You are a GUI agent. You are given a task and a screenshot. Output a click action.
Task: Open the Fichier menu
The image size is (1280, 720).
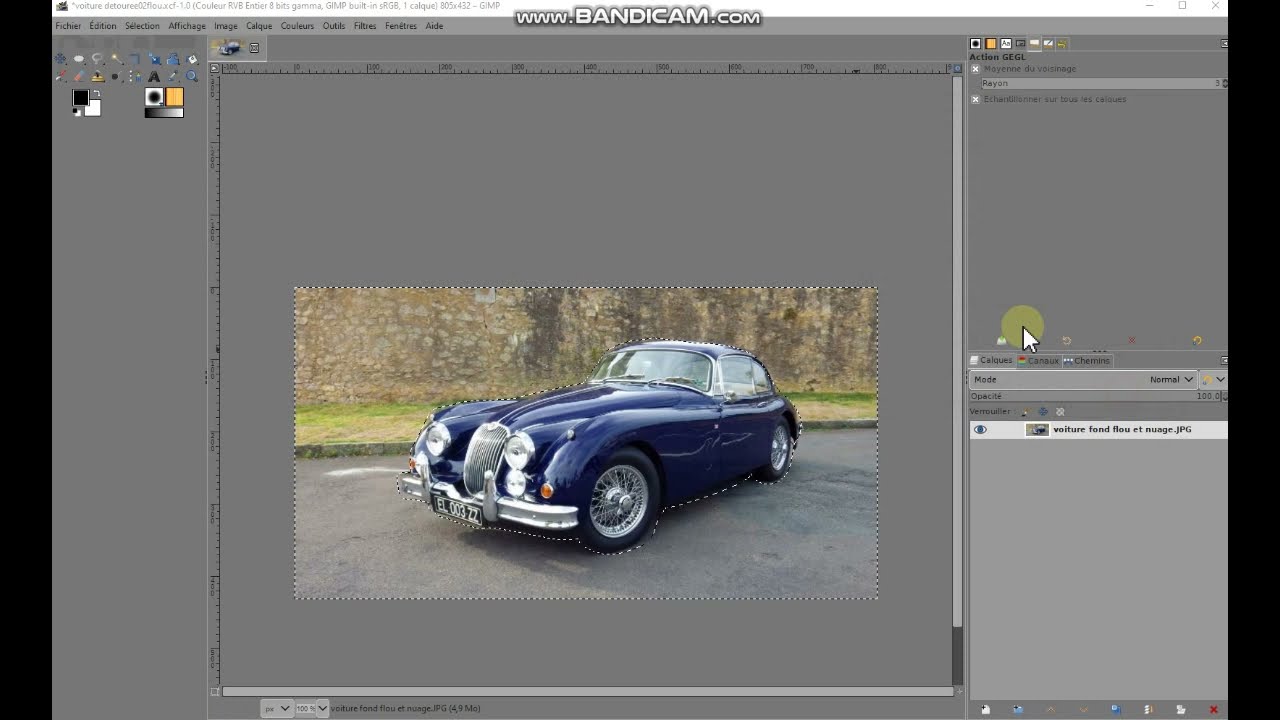(68, 26)
